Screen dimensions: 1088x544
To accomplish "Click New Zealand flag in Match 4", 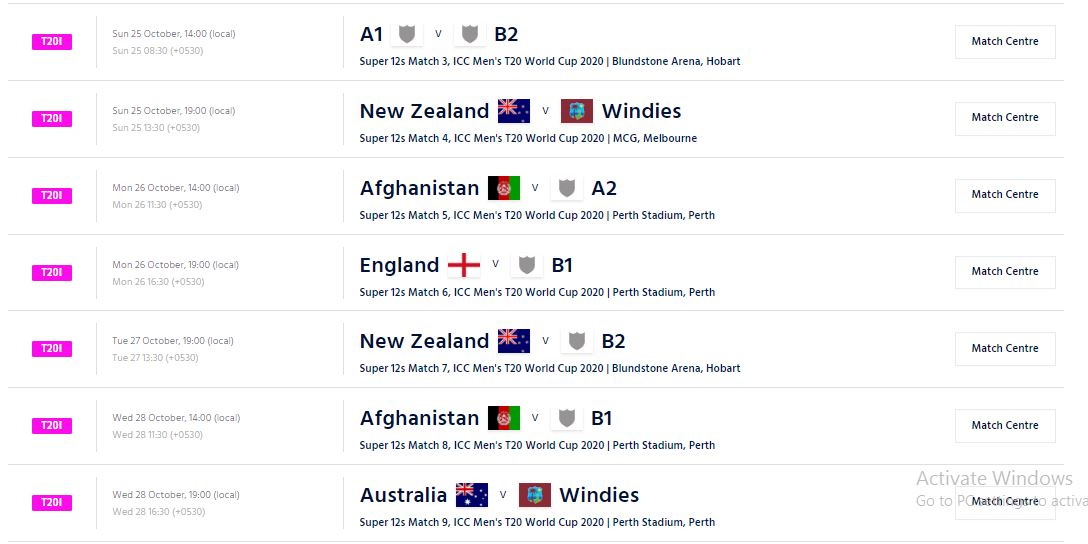I will click(514, 111).
